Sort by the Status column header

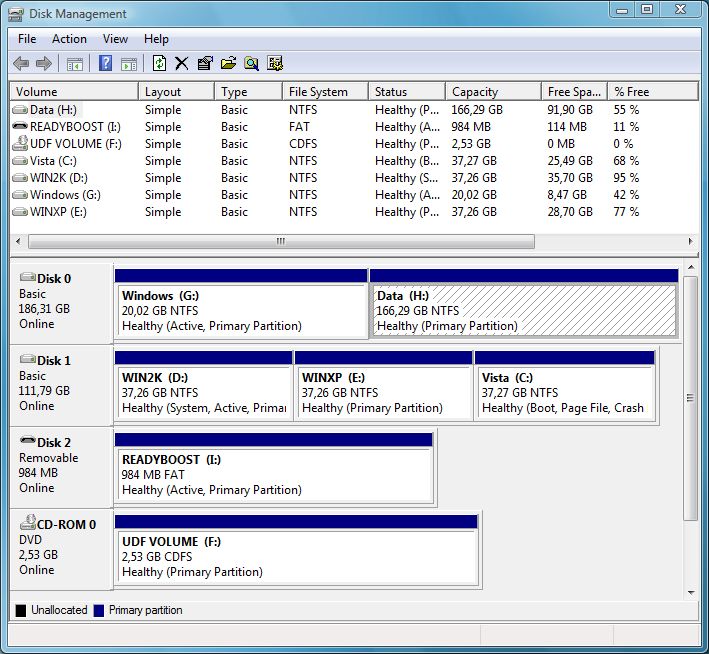406,91
